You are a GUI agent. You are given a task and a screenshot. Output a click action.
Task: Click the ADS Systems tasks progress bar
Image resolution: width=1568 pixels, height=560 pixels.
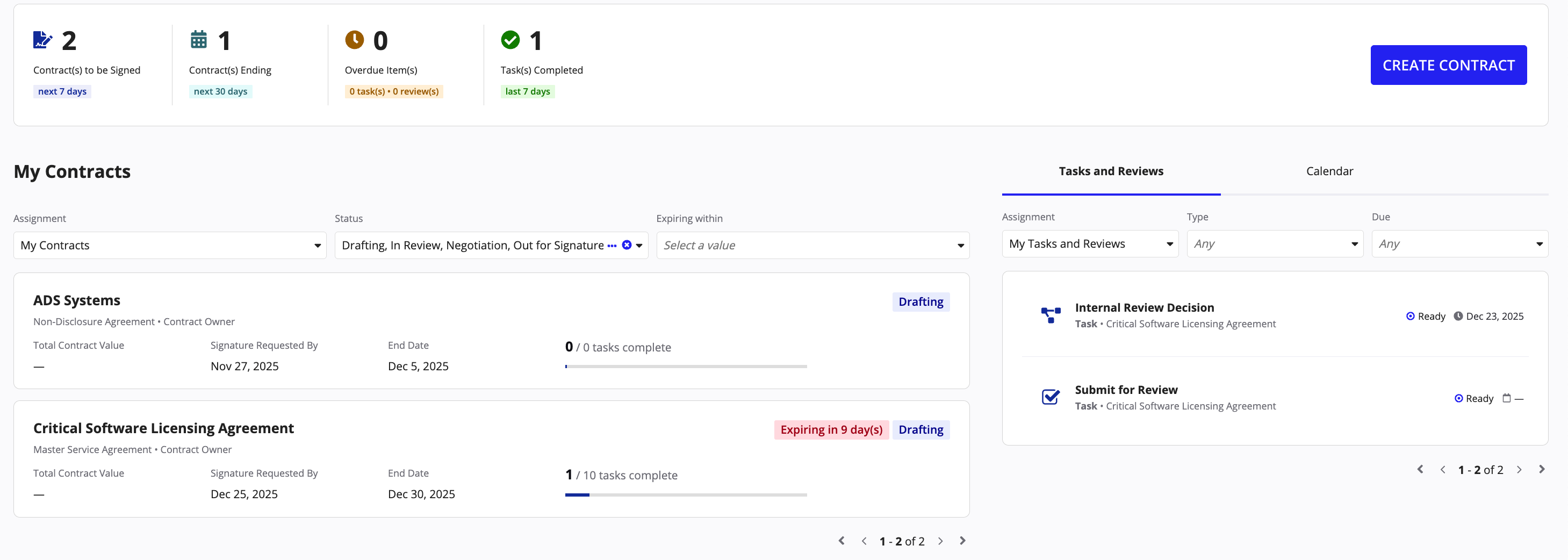686,367
